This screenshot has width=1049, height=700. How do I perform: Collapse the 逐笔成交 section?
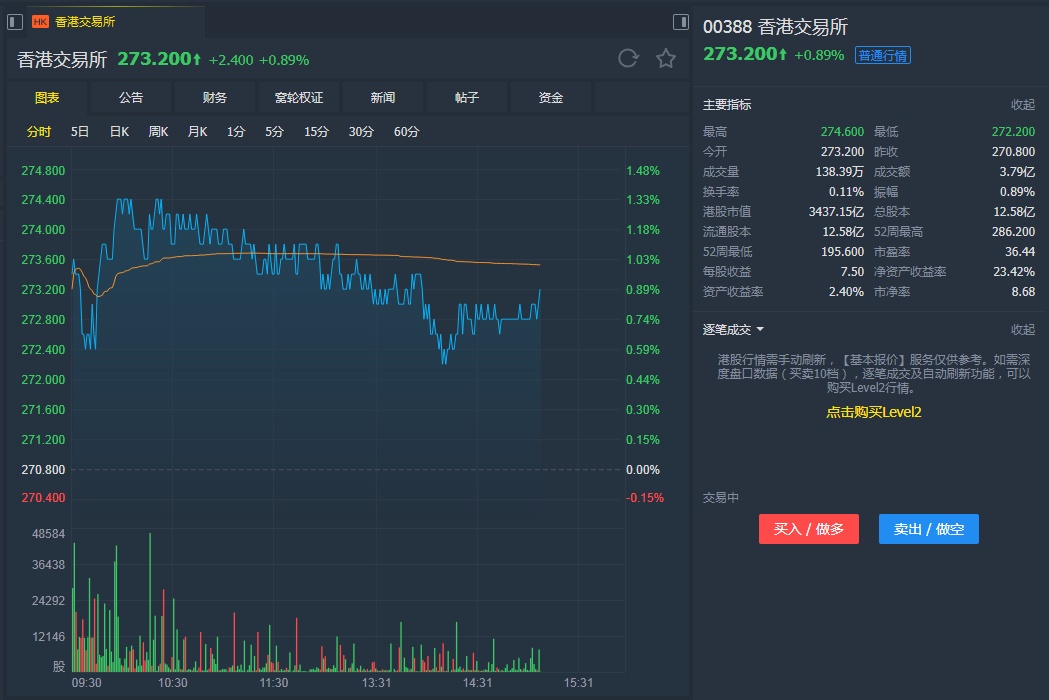pos(1022,329)
